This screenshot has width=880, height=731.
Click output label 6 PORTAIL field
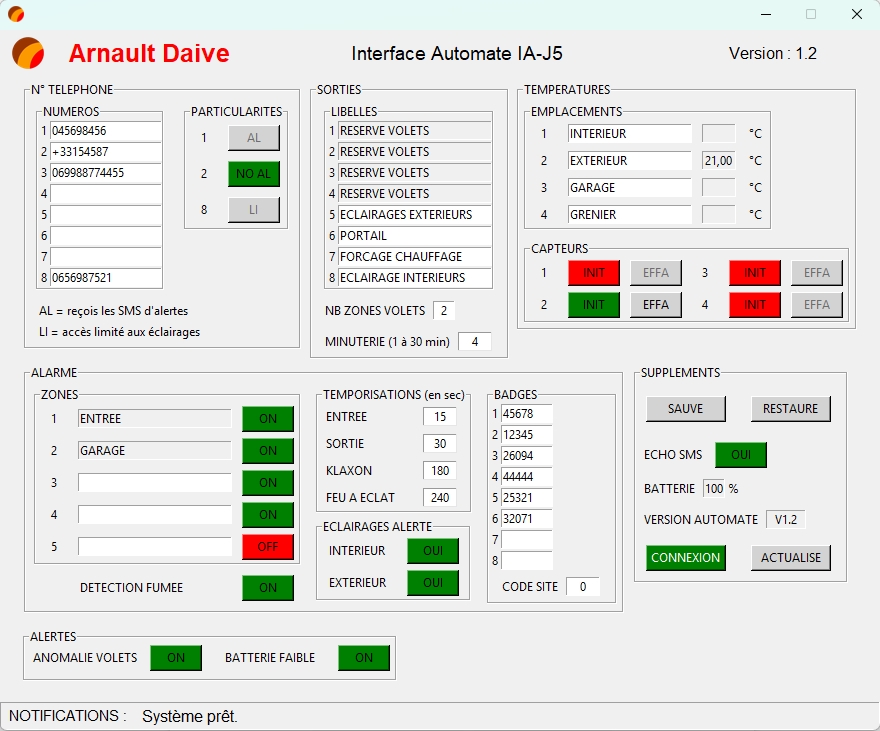click(415, 236)
